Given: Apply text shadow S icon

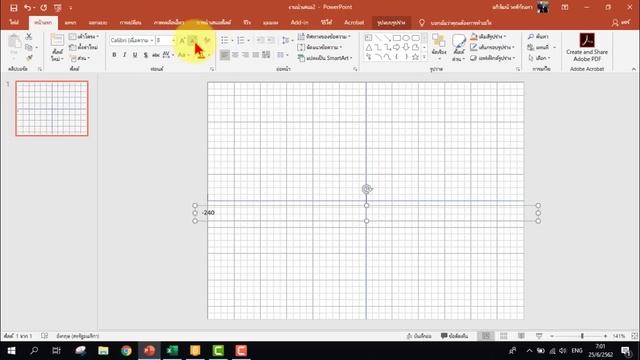Looking at the screenshot, I should (145, 55).
